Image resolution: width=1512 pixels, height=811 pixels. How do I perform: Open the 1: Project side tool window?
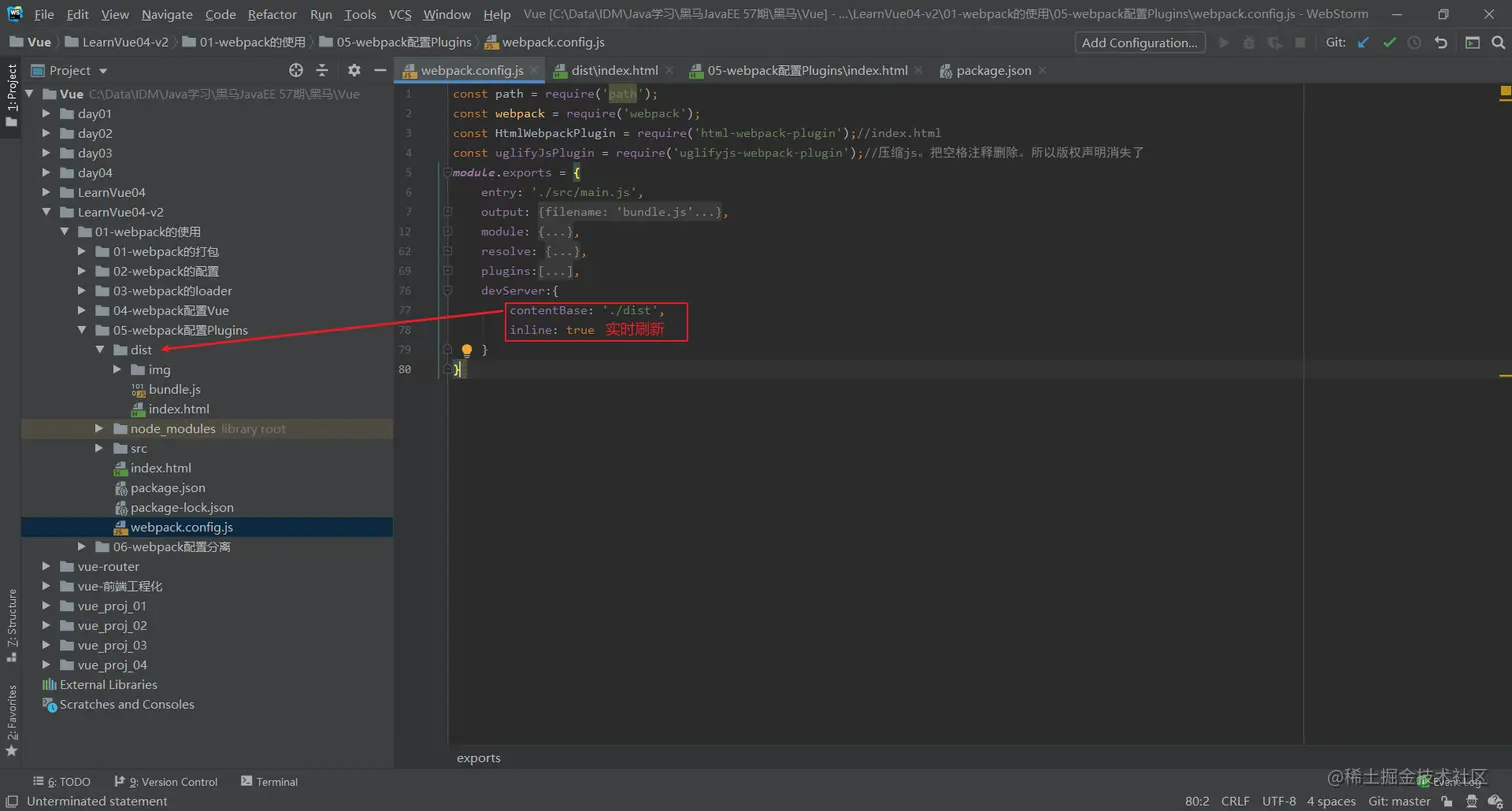12,95
